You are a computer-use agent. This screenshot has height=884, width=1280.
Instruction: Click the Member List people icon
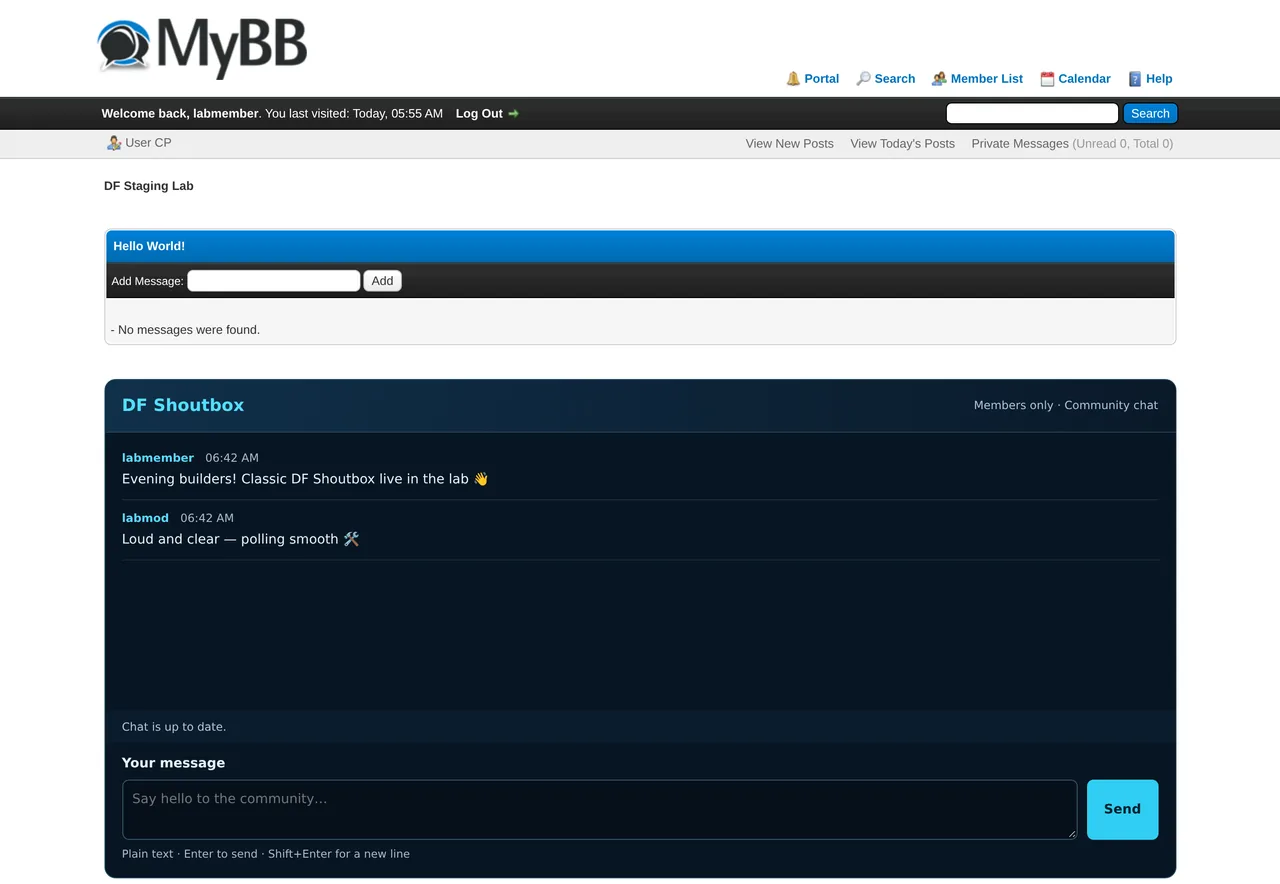(939, 79)
